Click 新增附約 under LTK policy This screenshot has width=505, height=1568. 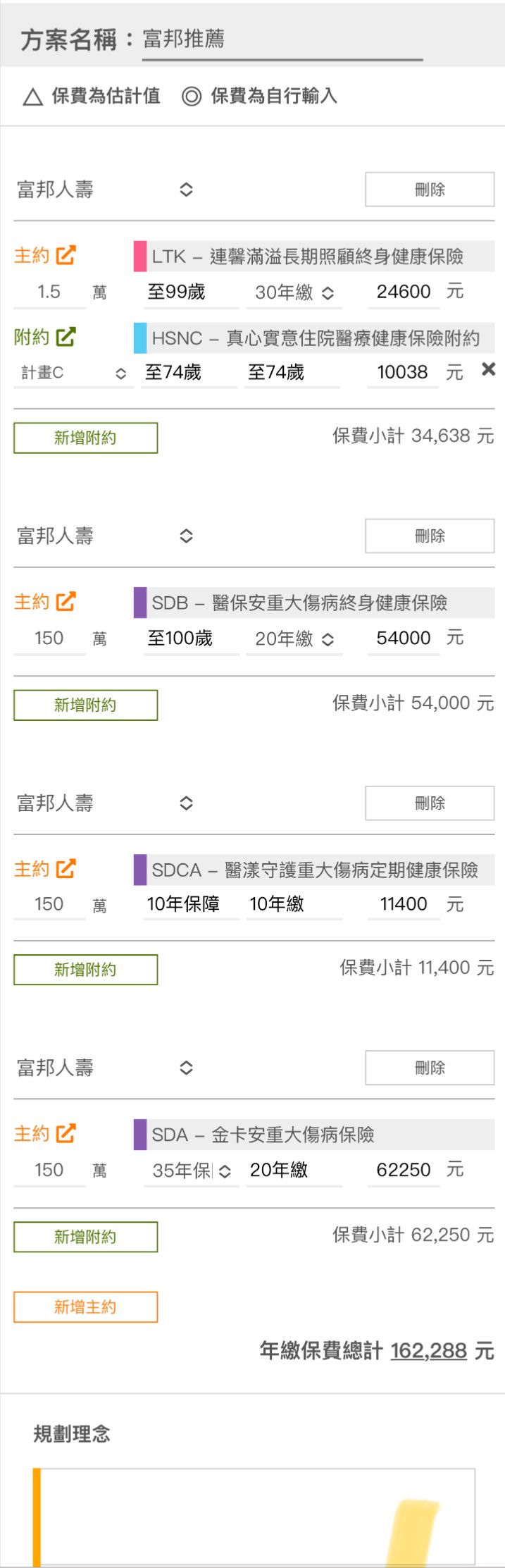tap(85, 438)
